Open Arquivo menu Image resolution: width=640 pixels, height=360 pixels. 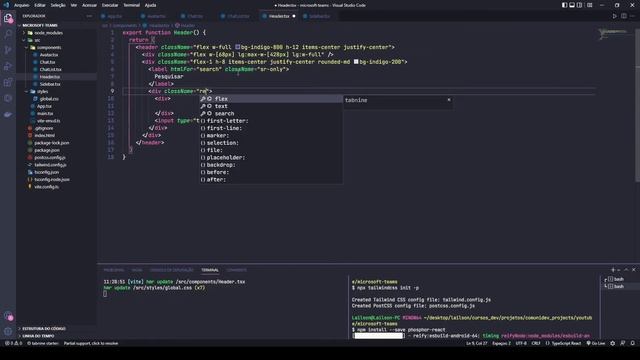pos(22,5)
